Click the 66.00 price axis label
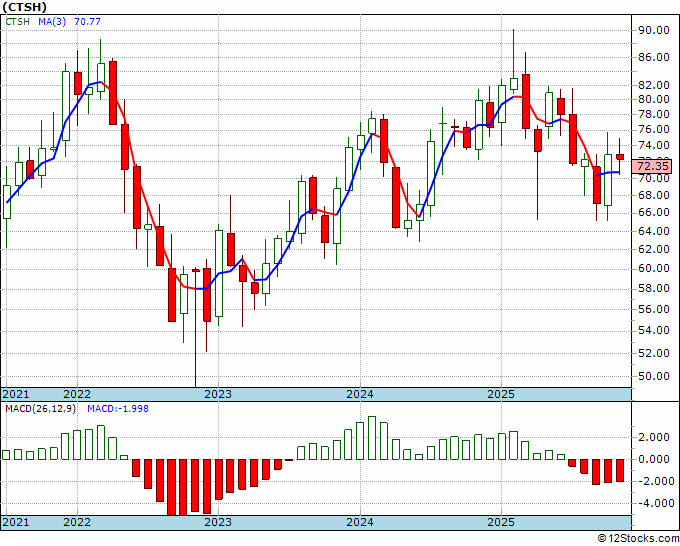The image size is (680, 546). (x=654, y=213)
